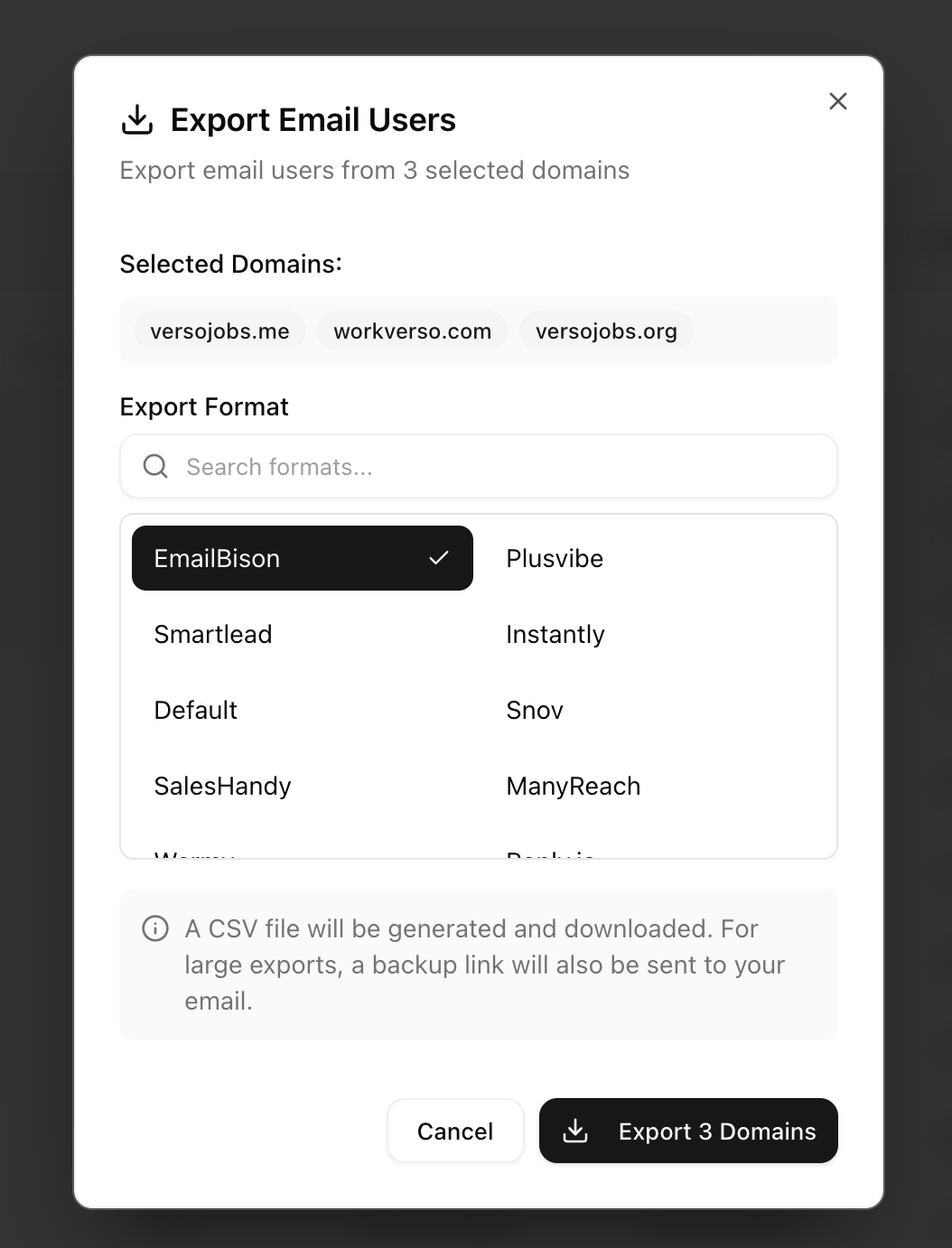The image size is (952, 1248).
Task: Select the workverso.com domain chip
Action: (x=412, y=331)
